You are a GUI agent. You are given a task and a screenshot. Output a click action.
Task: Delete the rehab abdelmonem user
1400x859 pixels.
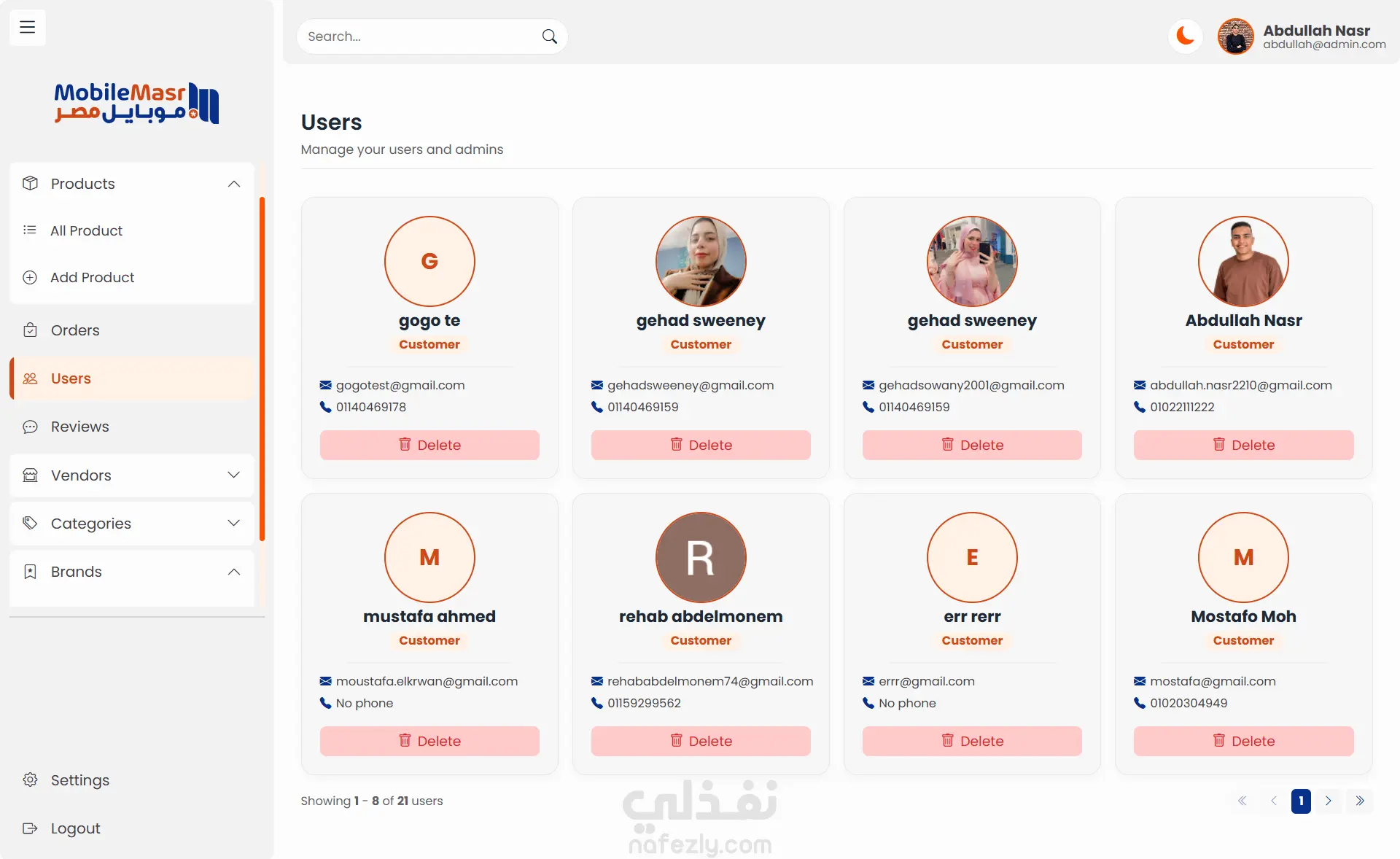point(701,741)
